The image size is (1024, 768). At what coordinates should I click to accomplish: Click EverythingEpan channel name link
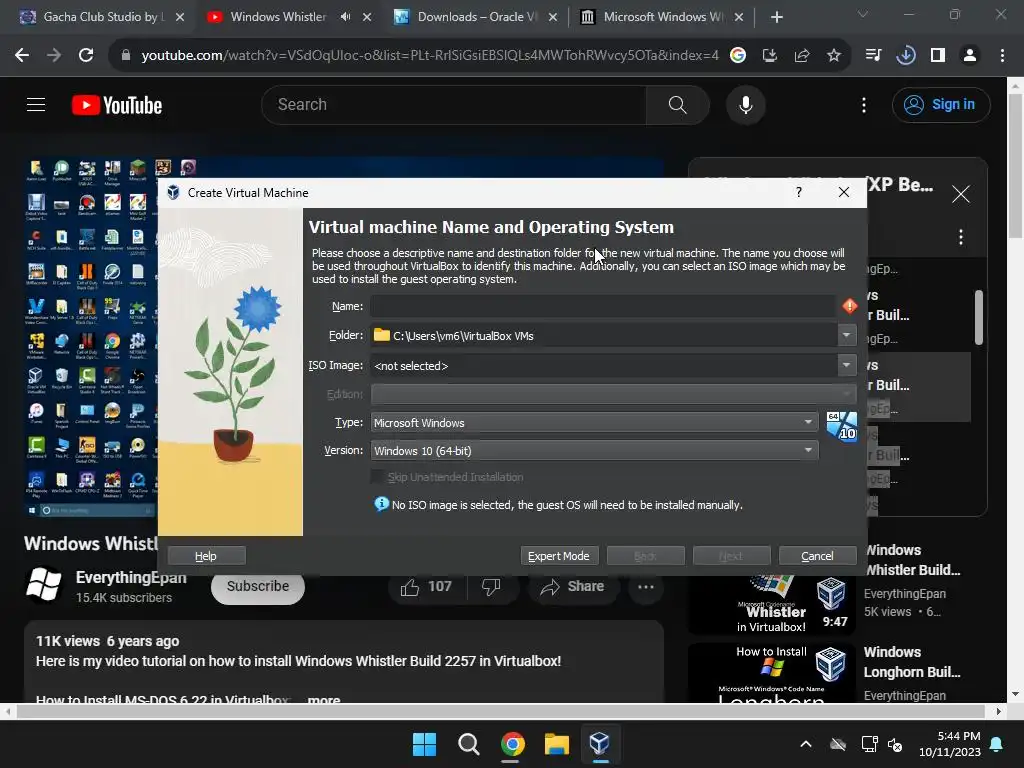[x=131, y=578]
